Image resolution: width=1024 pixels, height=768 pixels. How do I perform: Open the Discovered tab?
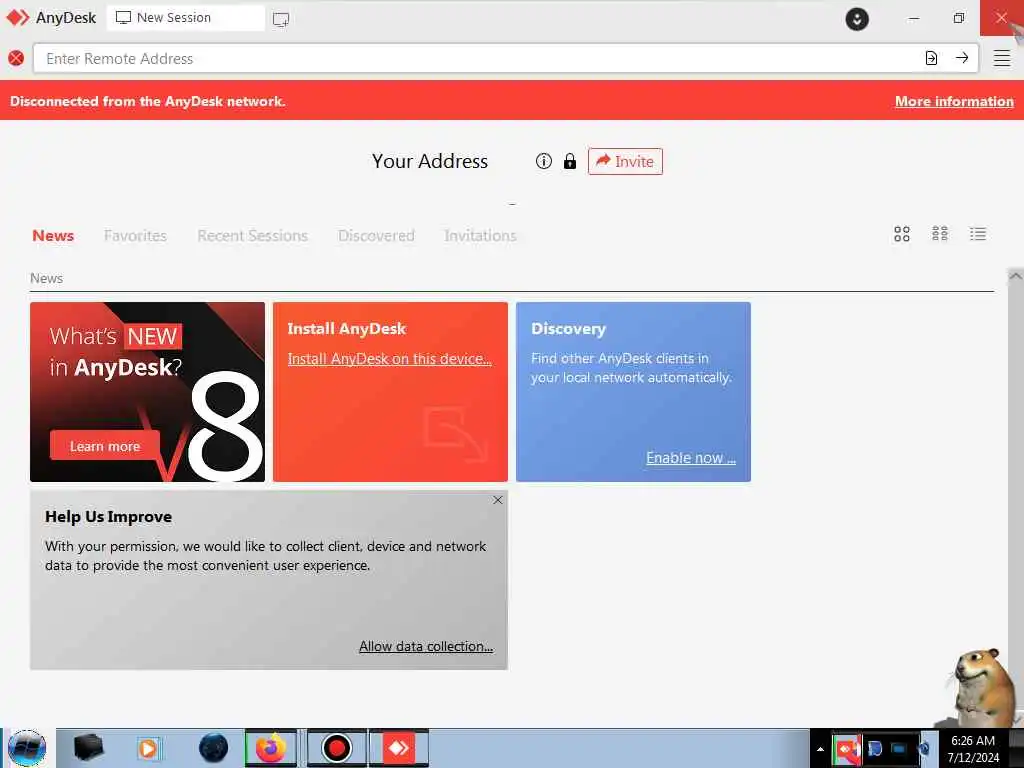[376, 236]
